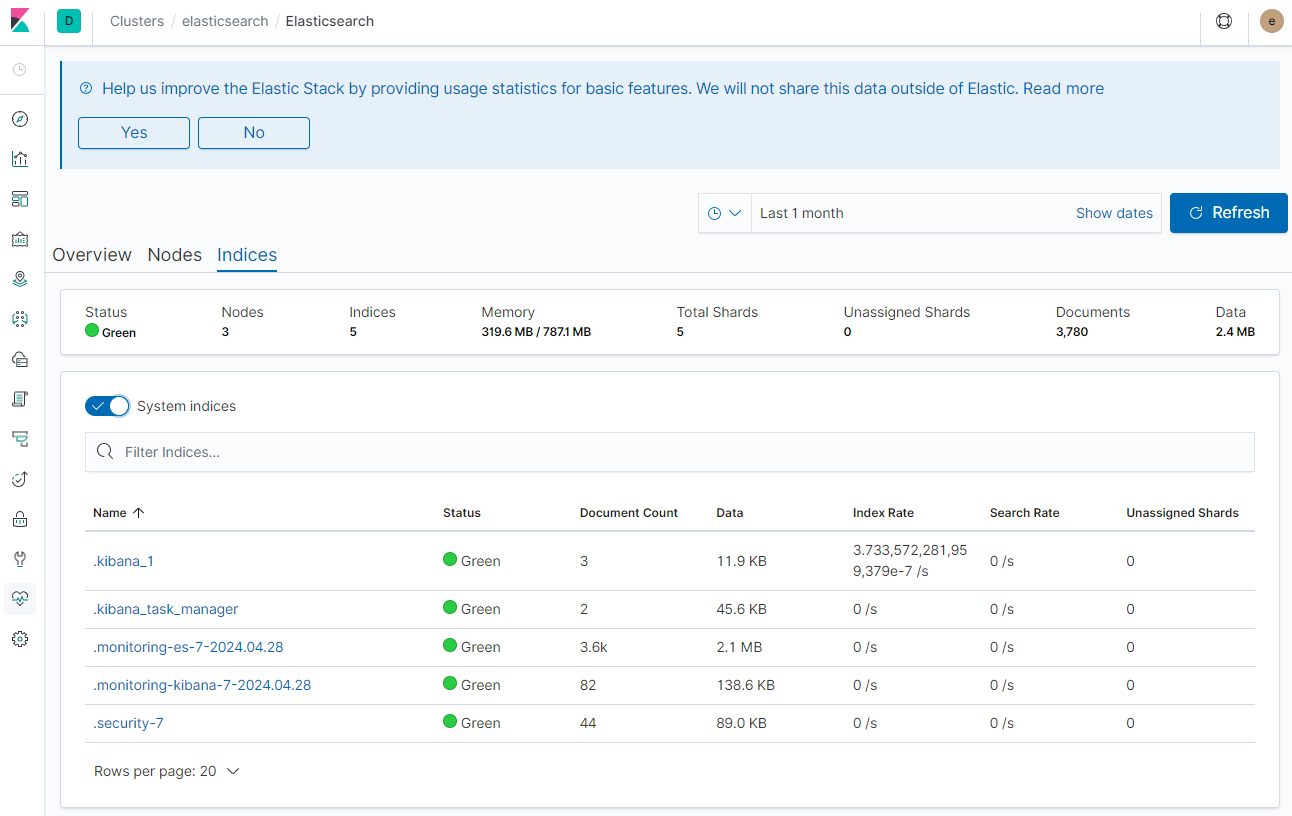Open the Rows per page dropdown
This screenshot has width=1292, height=816.
(167, 771)
